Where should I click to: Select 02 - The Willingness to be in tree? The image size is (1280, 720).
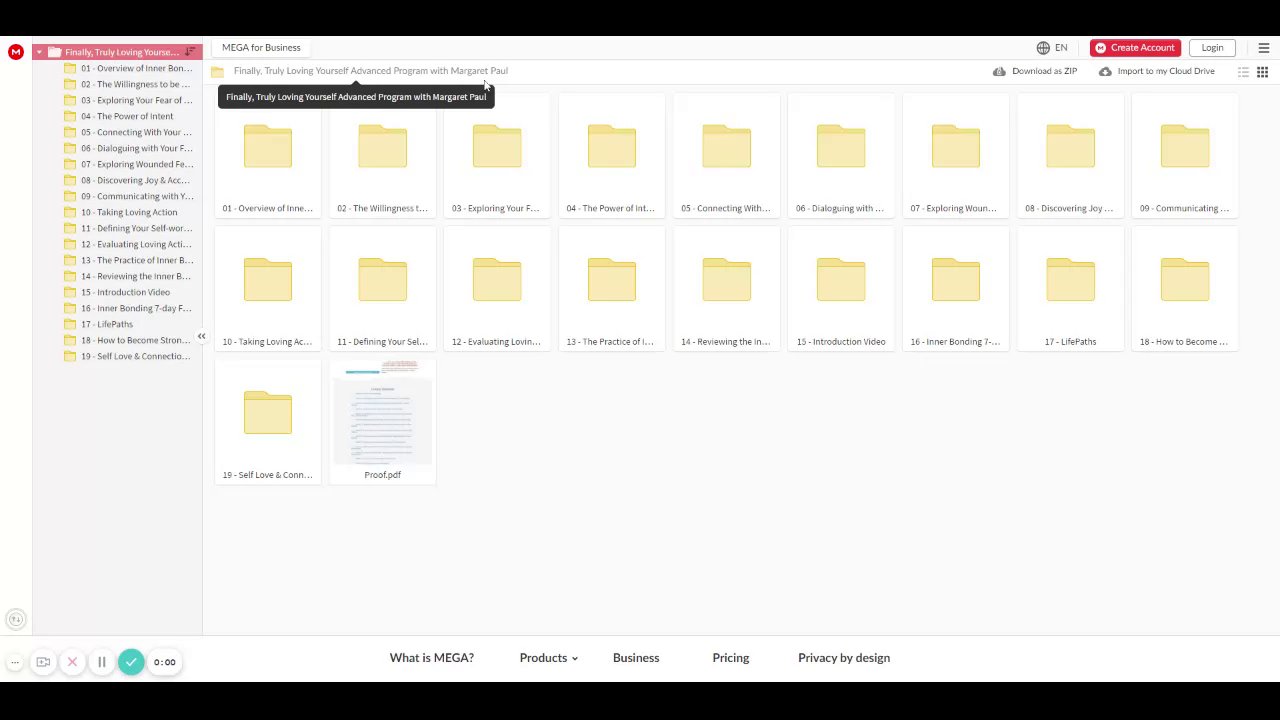coord(128,84)
